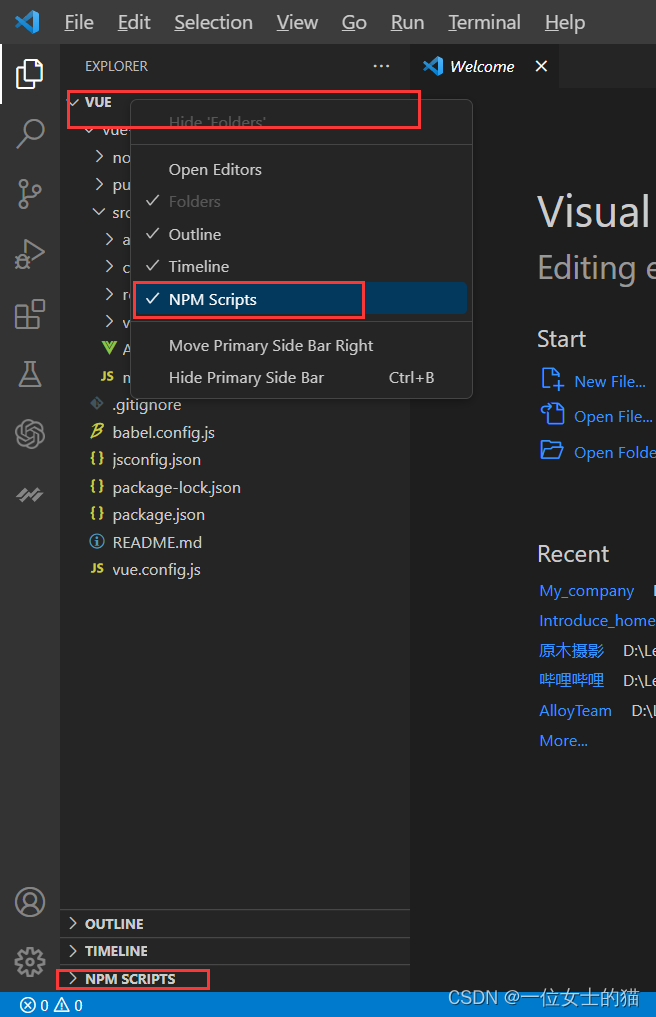
Task: Click the Open File... link
Action: [613, 416]
